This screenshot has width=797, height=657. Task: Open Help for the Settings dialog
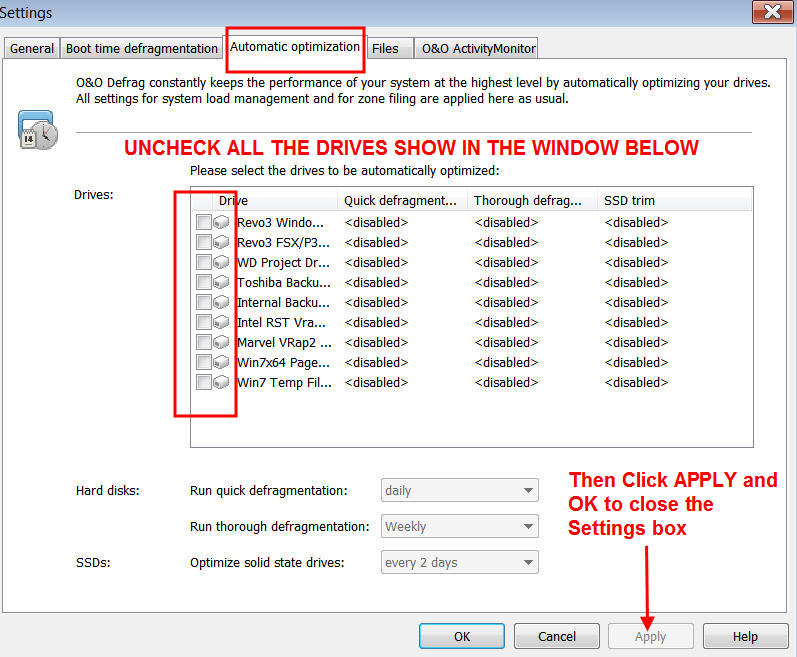pos(745,636)
